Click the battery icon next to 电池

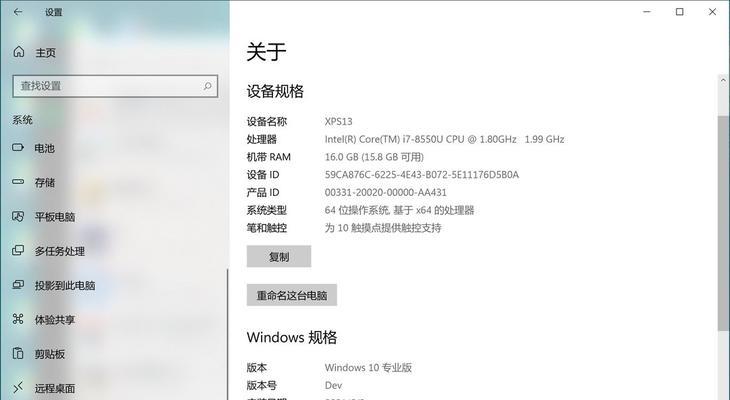point(18,148)
